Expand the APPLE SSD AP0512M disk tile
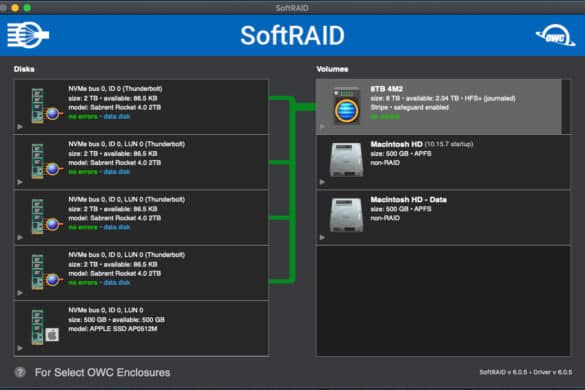585x390 pixels. pos(20,348)
